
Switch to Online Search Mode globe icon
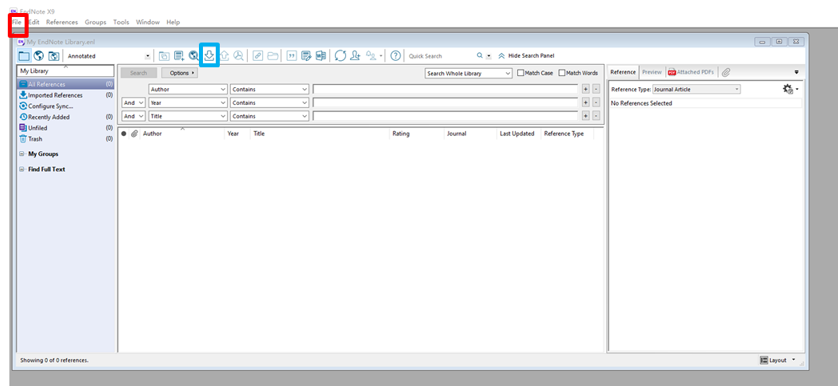pyautogui.click(x=38, y=56)
